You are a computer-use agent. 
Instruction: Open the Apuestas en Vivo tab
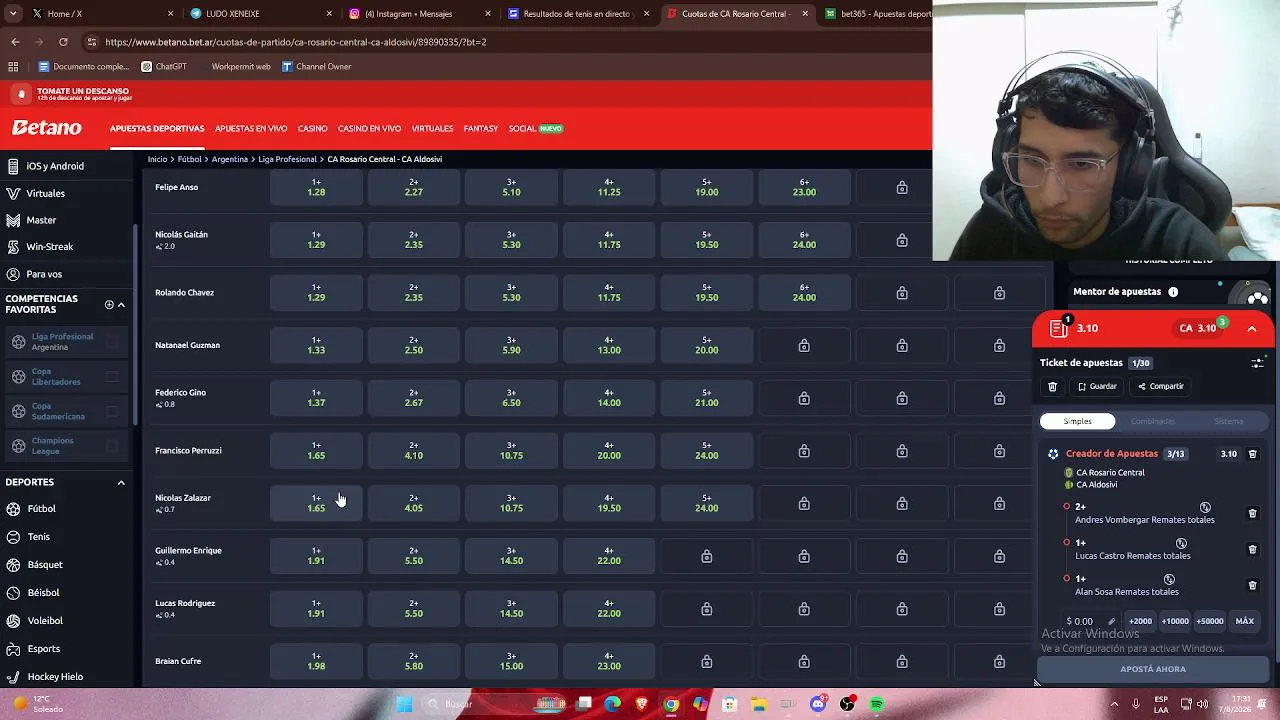coord(251,129)
